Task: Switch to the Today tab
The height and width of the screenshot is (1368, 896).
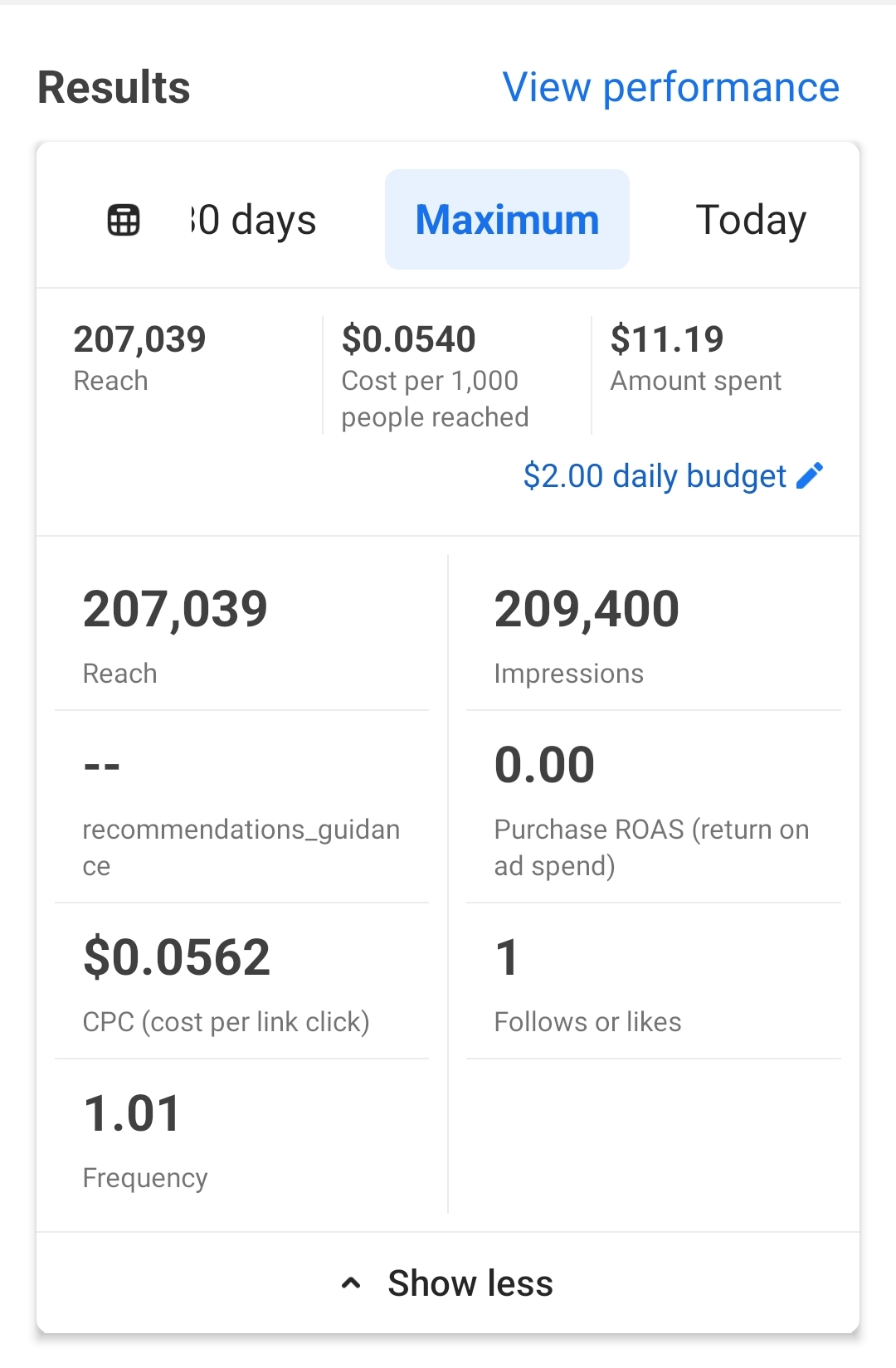Action: click(x=750, y=221)
